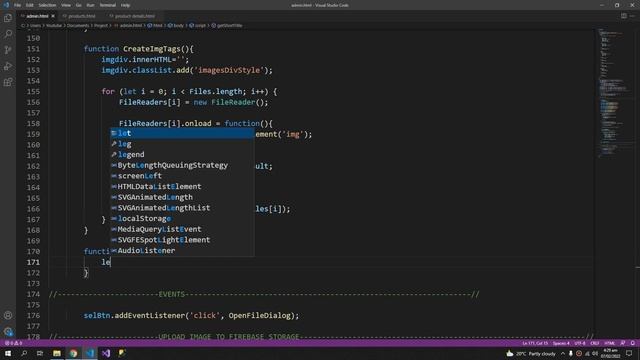Image resolution: width=640 pixels, height=360 pixels.
Task: Click the Windows taskbar search icon
Action: pyautogui.click(x=24, y=353)
